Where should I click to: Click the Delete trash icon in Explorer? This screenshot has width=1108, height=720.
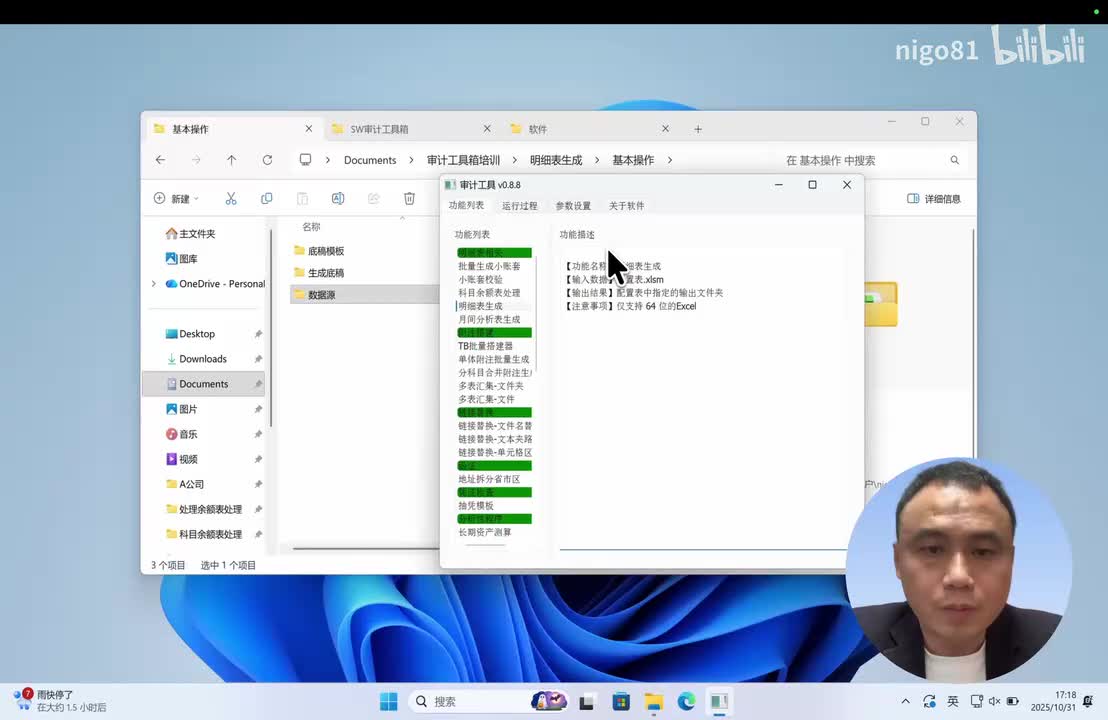[409, 199]
